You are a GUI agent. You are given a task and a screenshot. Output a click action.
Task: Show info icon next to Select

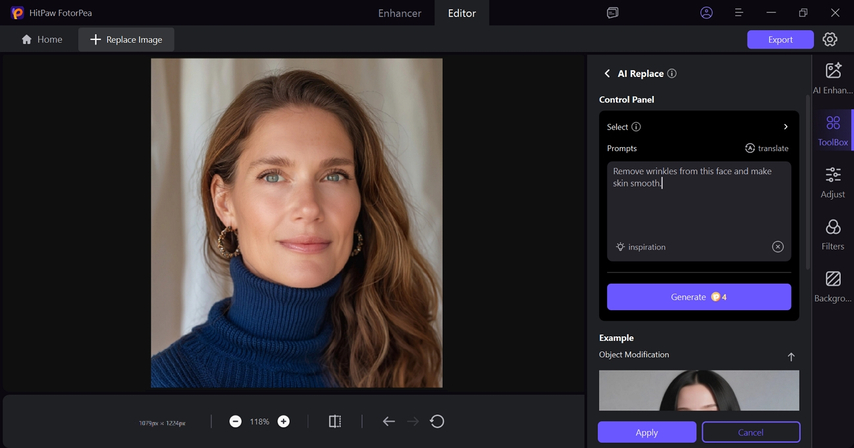[x=636, y=127]
